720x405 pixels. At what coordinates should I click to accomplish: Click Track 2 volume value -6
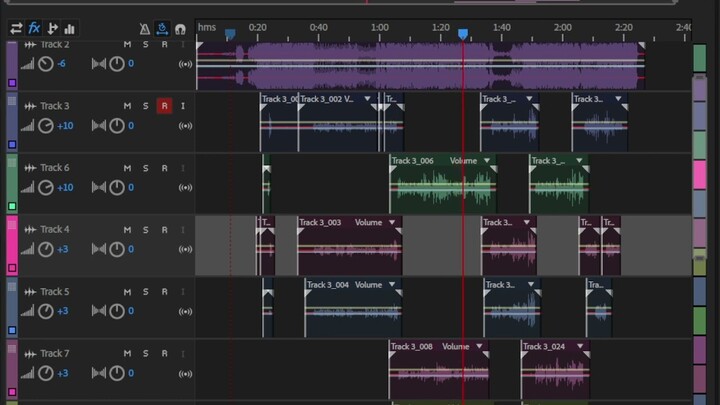(x=62, y=64)
